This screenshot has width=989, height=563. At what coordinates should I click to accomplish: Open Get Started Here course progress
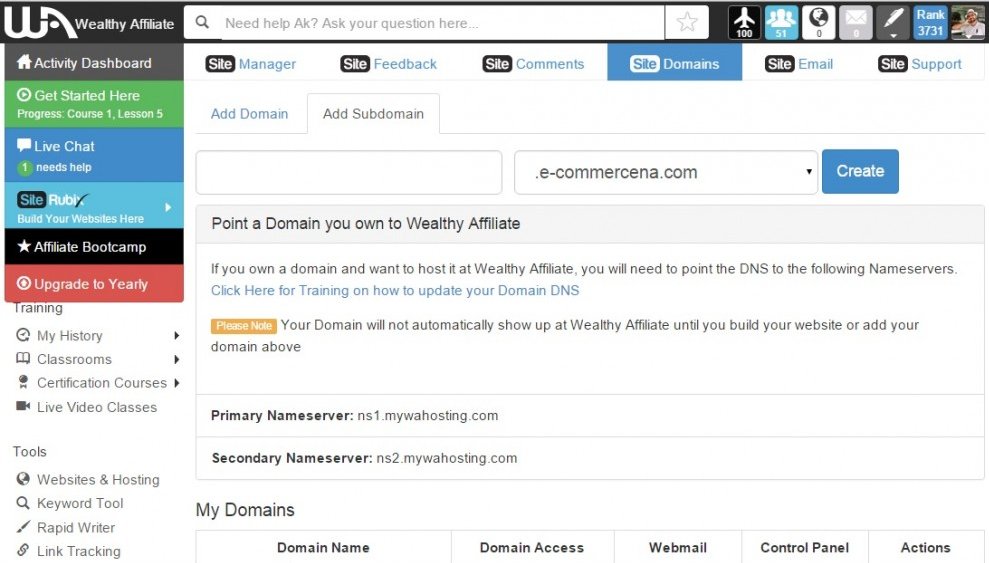pos(94,104)
